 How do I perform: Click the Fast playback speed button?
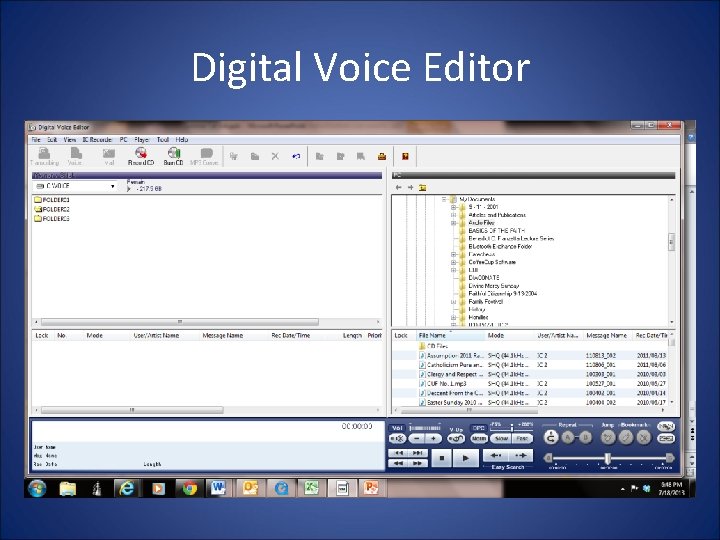[x=523, y=439]
